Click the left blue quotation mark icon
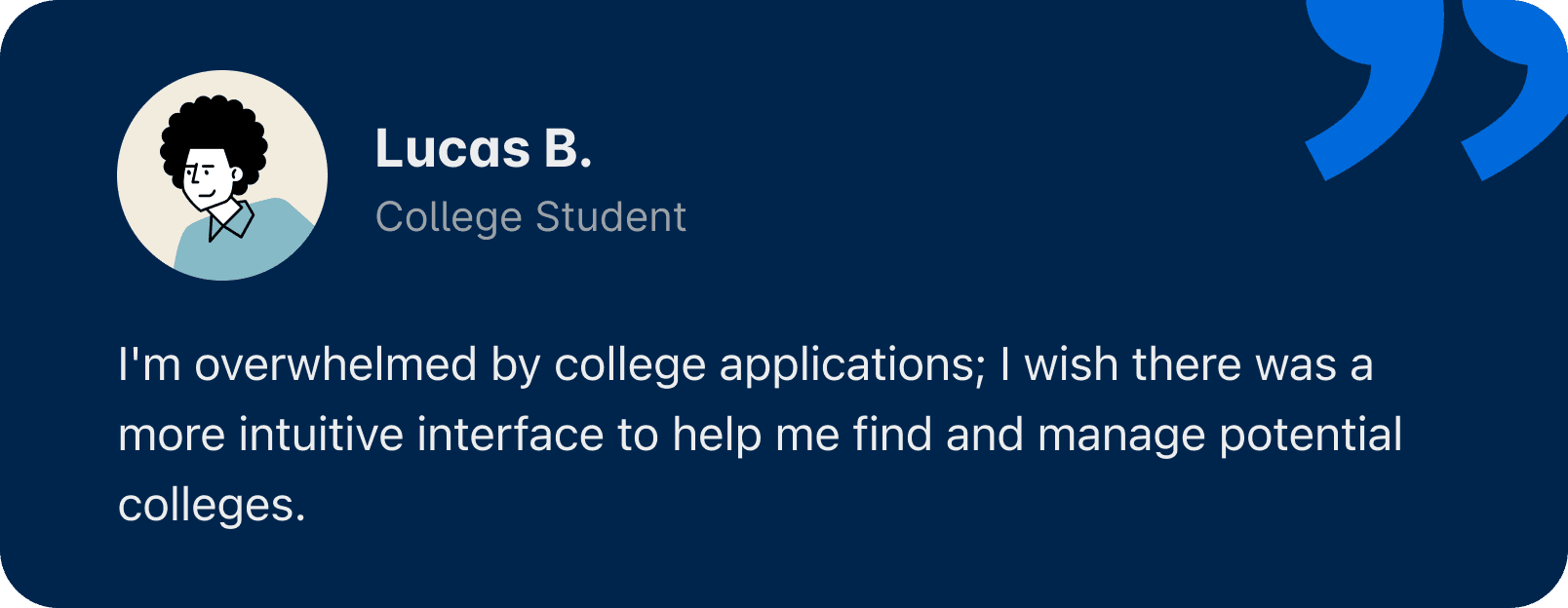The width and height of the screenshot is (1568, 608). coord(1375,90)
